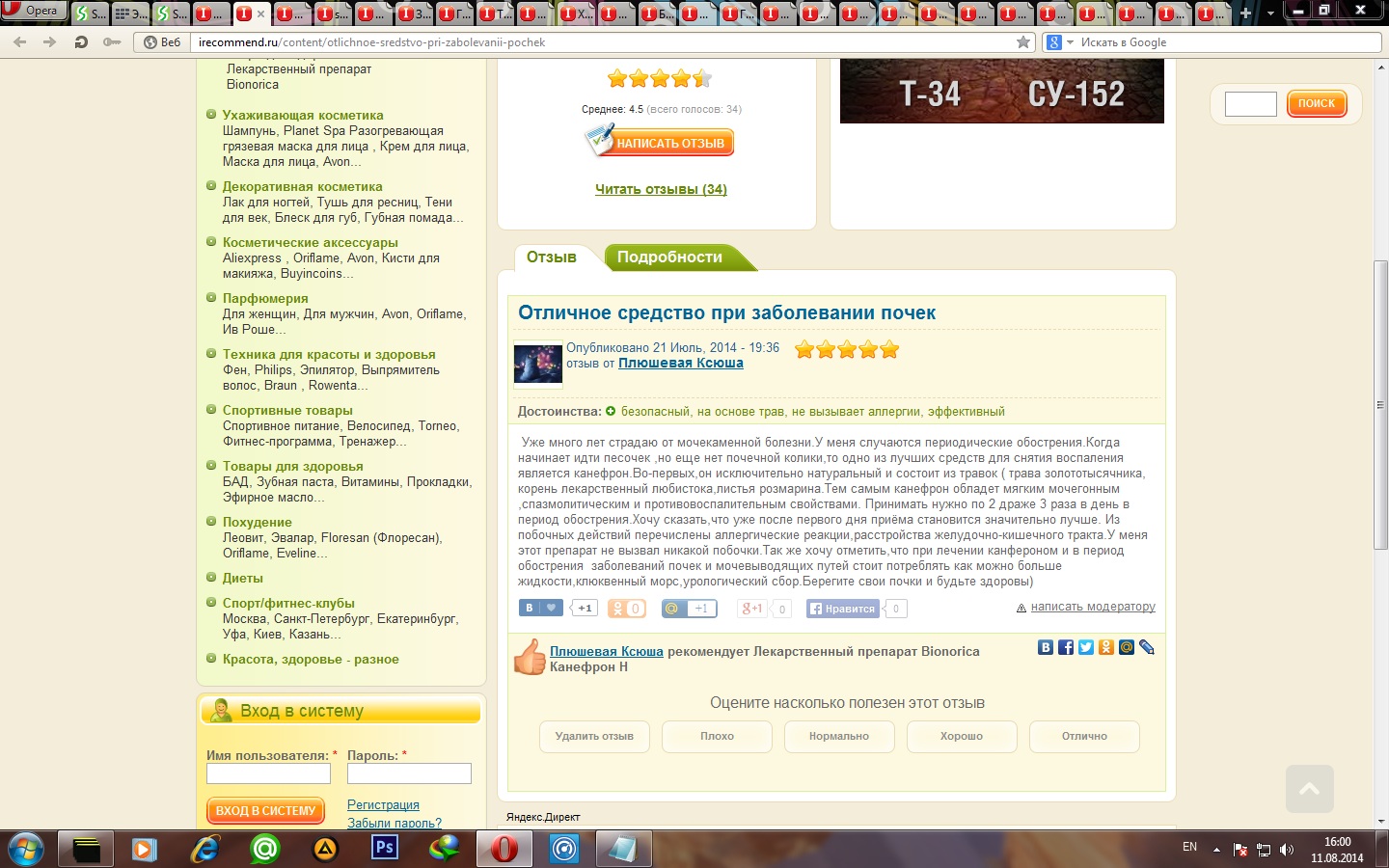This screenshot has height=868, width=1389.
Task: Click the 'Веб' site badge
Action: click(162, 42)
